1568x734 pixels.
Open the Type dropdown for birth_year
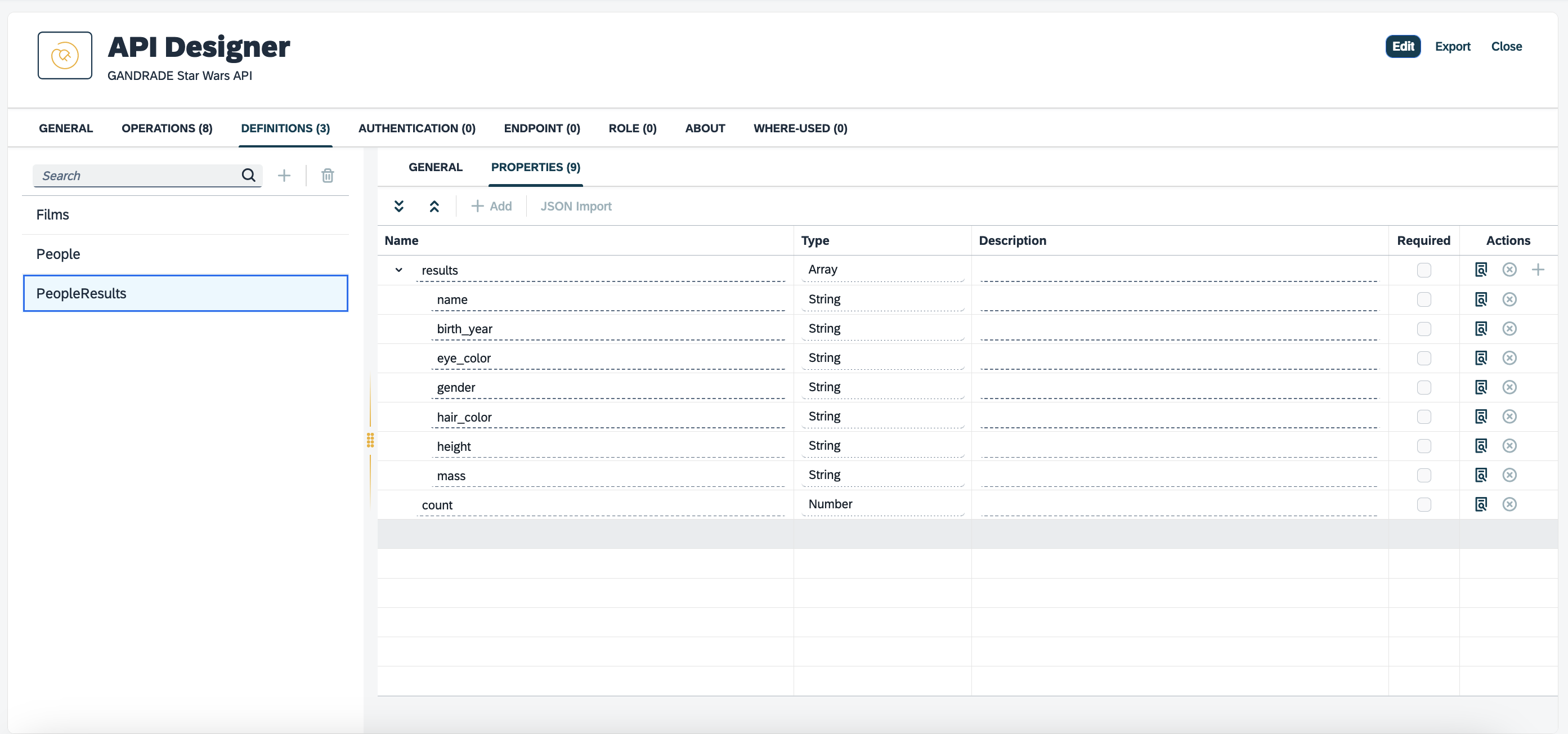point(882,329)
